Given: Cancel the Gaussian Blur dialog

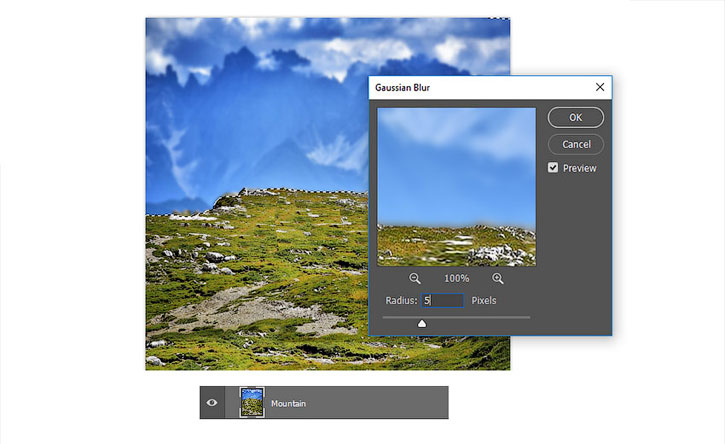Looking at the screenshot, I should [x=576, y=144].
